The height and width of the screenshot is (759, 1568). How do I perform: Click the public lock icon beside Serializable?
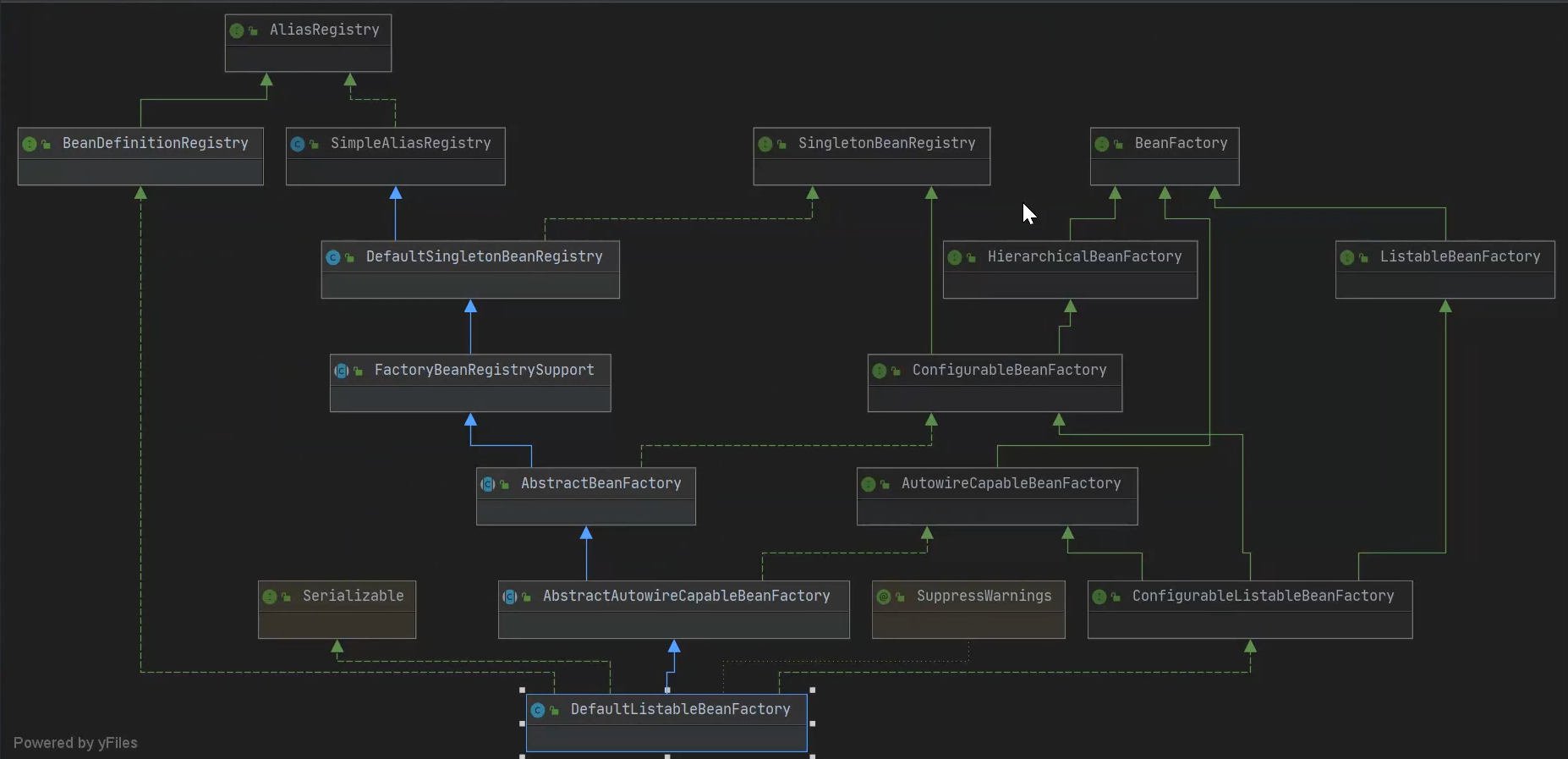coord(286,597)
